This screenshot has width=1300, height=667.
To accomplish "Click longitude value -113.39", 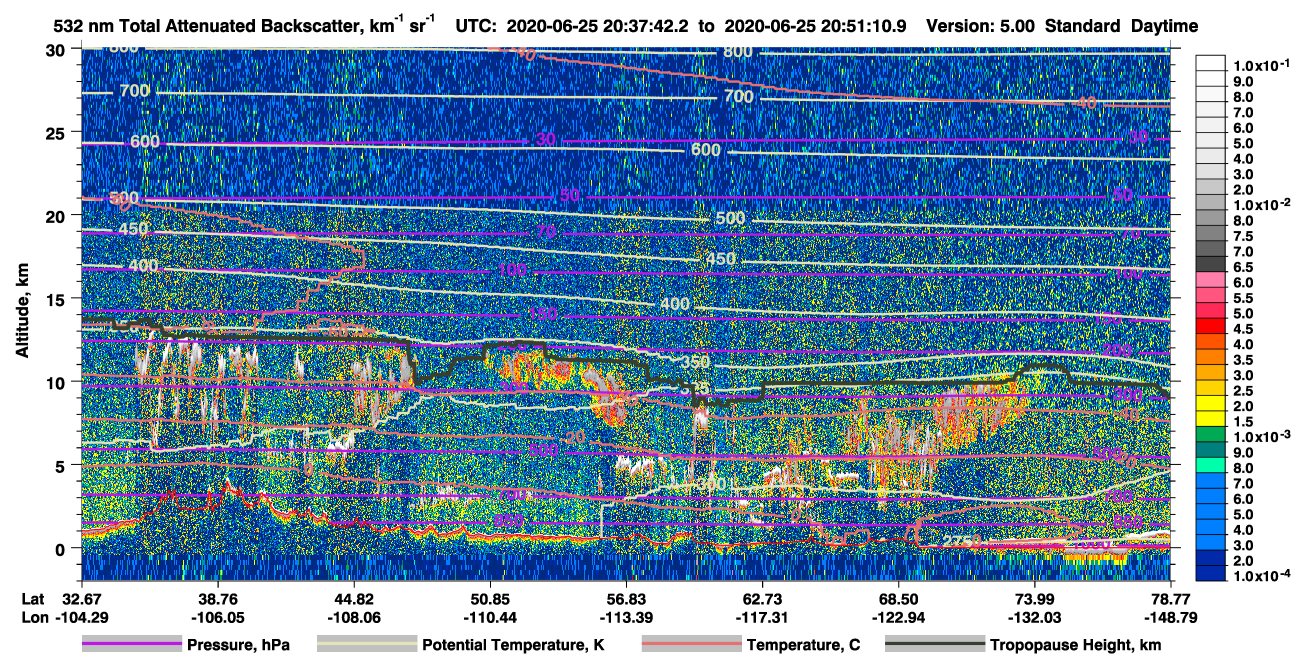I will tap(626, 617).
